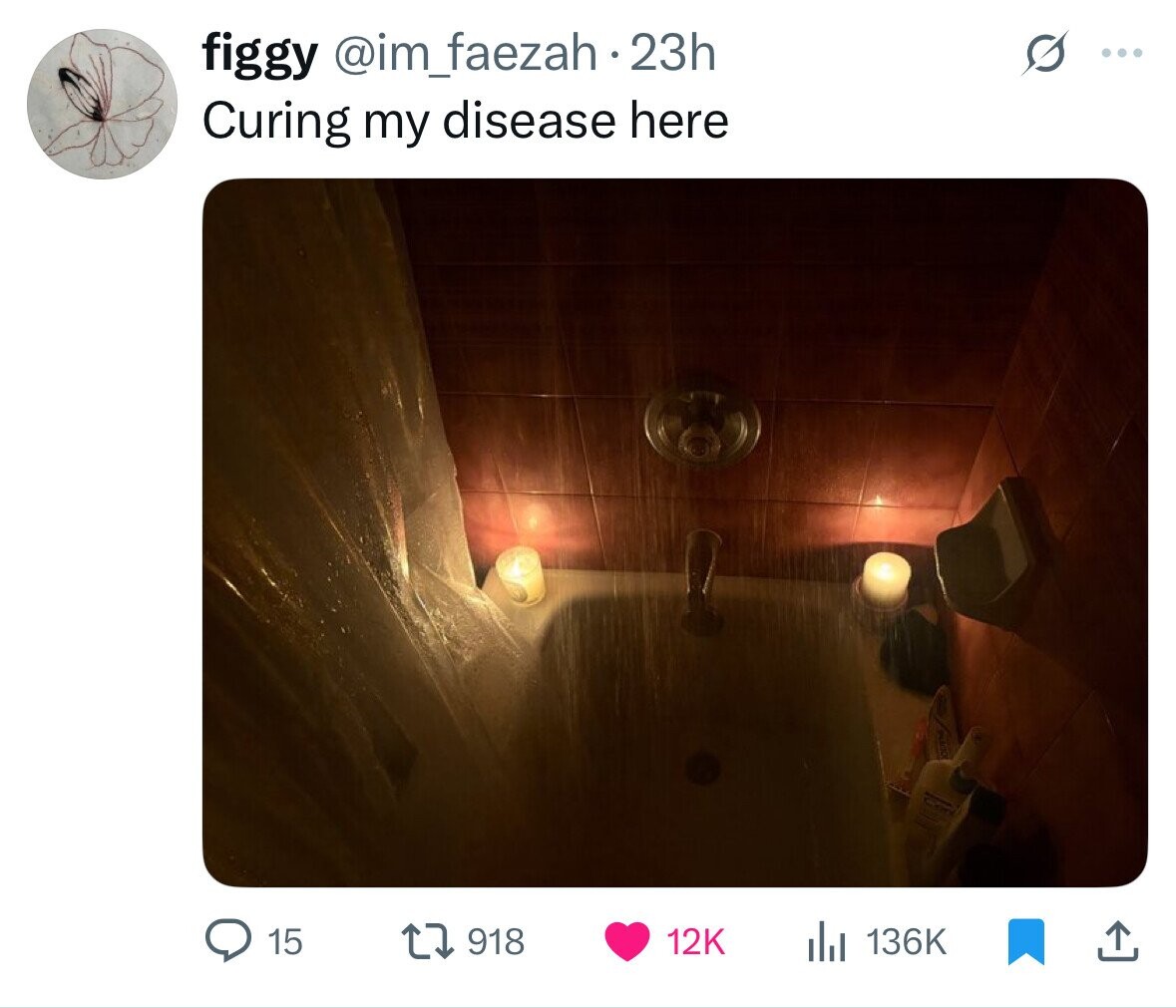Click the 12K likes count

point(696,943)
